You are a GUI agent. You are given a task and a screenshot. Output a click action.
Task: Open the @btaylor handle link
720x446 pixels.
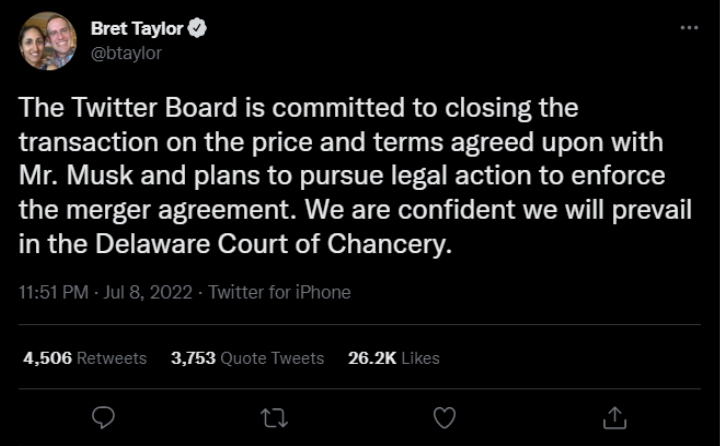click(x=125, y=53)
